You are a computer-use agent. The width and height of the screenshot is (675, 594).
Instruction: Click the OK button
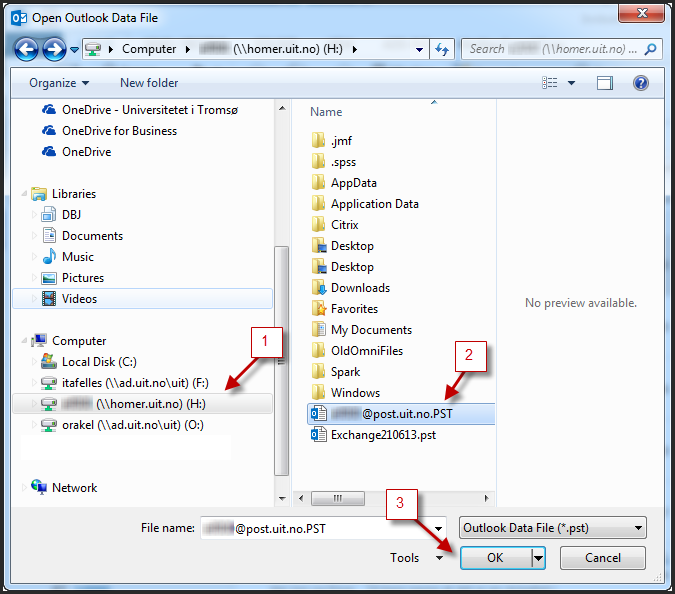click(494, 558)
